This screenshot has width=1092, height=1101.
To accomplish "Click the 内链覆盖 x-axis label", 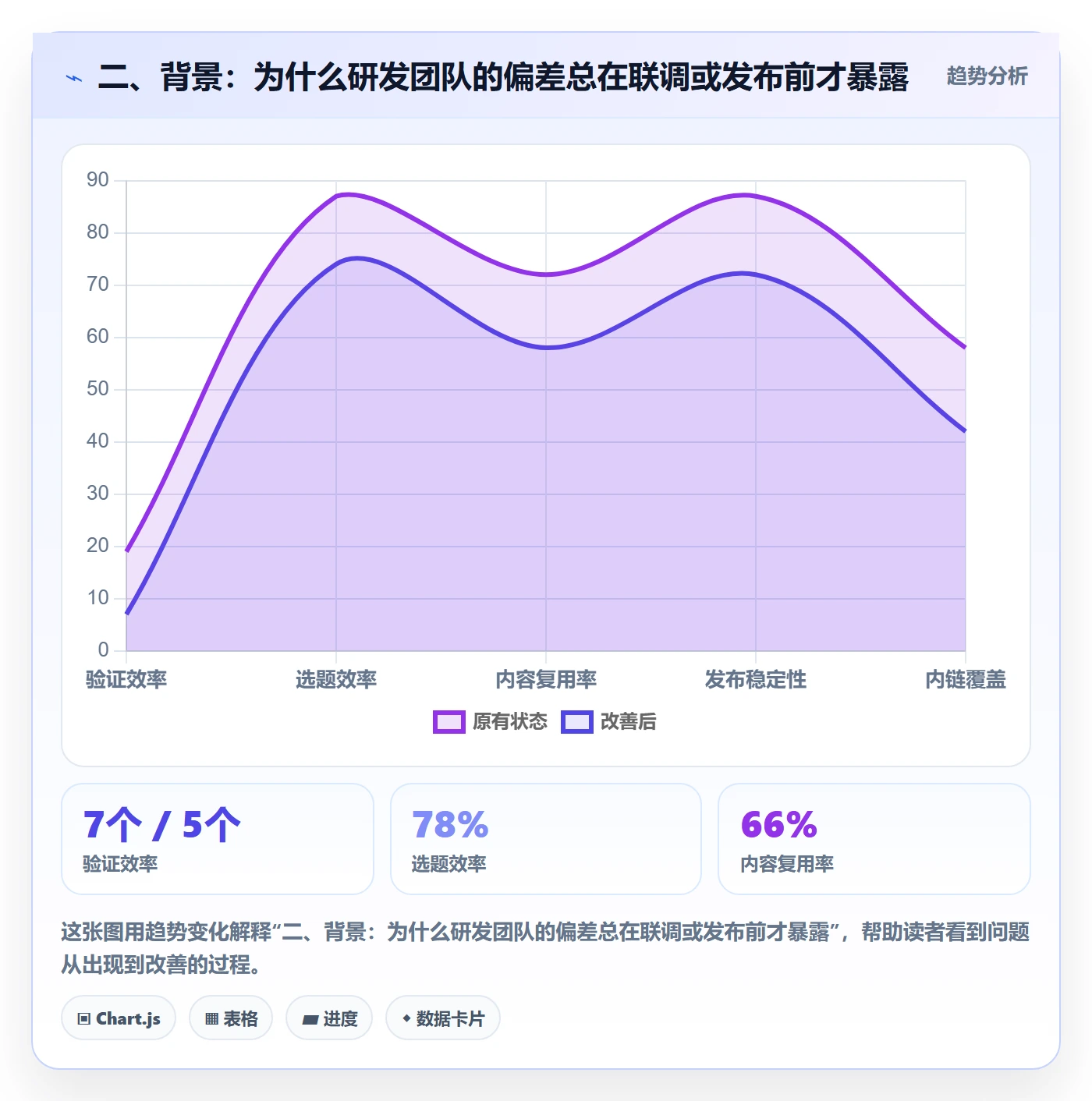I will [x=966, y=680].
